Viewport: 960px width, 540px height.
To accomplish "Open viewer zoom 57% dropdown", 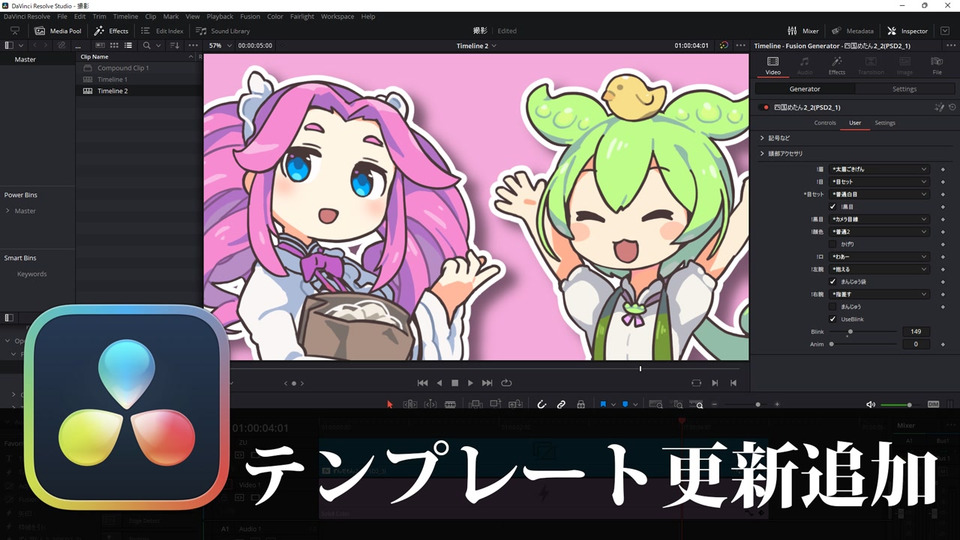I will 220,45.
